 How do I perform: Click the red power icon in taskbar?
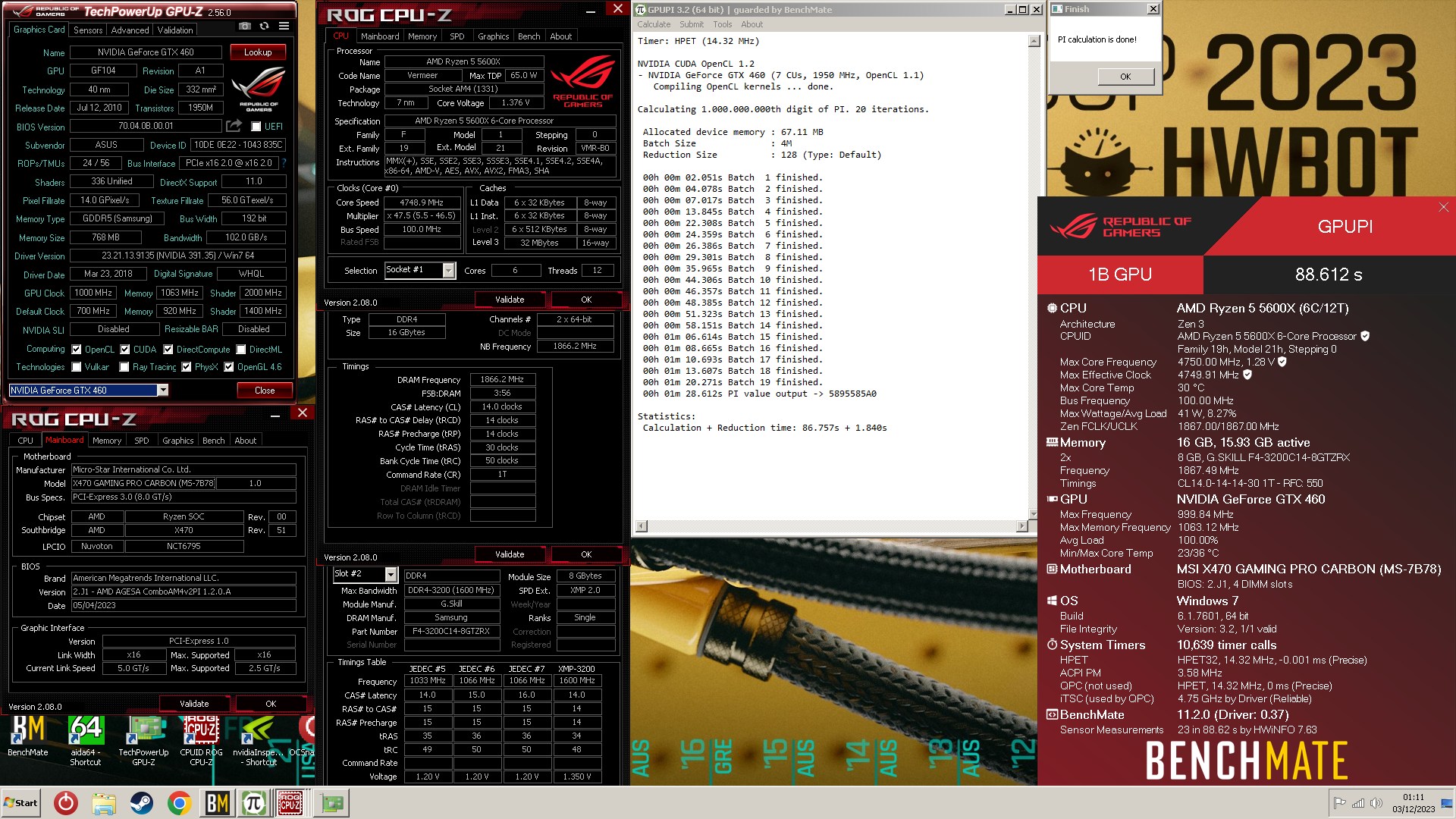tap(66, 803)
